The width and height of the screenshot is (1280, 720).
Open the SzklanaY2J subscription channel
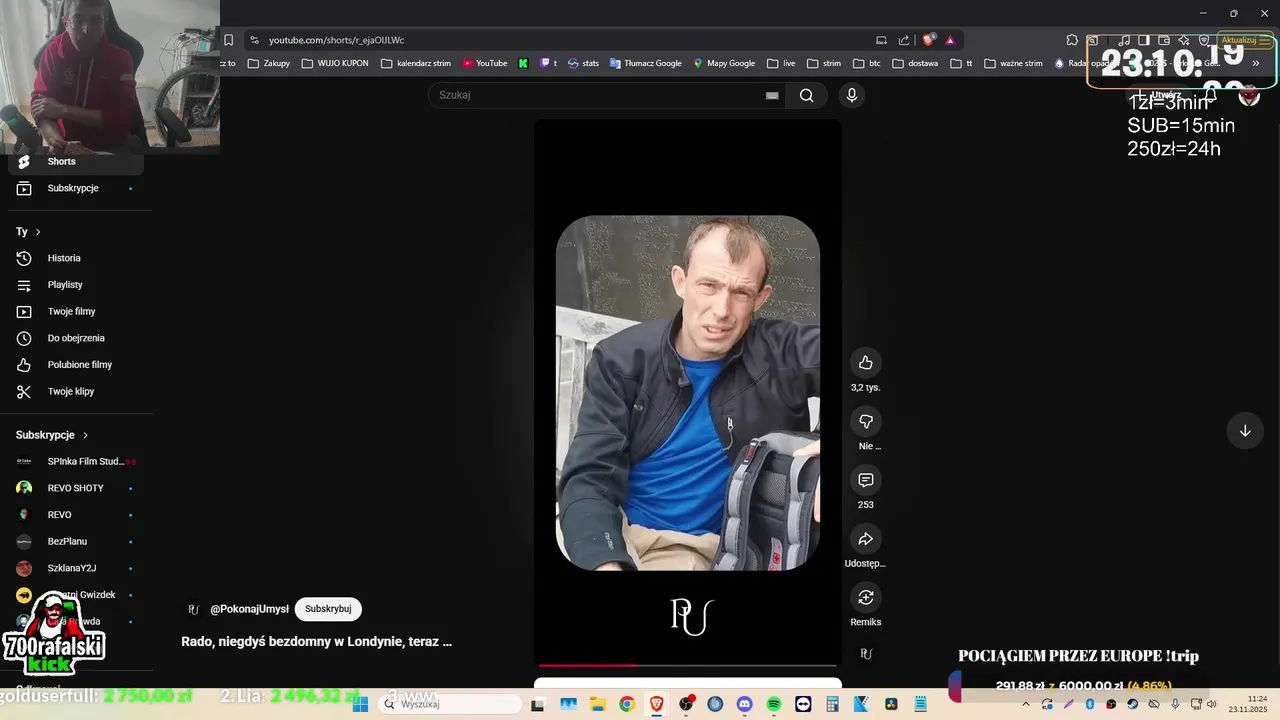[76, 568]
